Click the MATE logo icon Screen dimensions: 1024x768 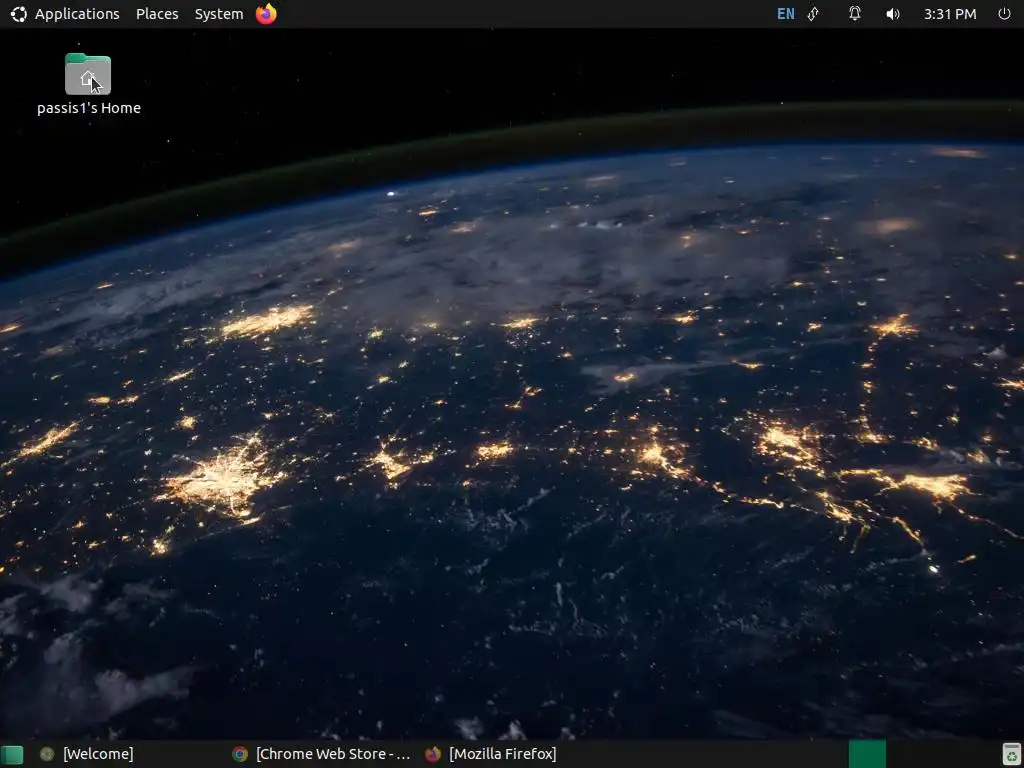(x=19, y=14)
